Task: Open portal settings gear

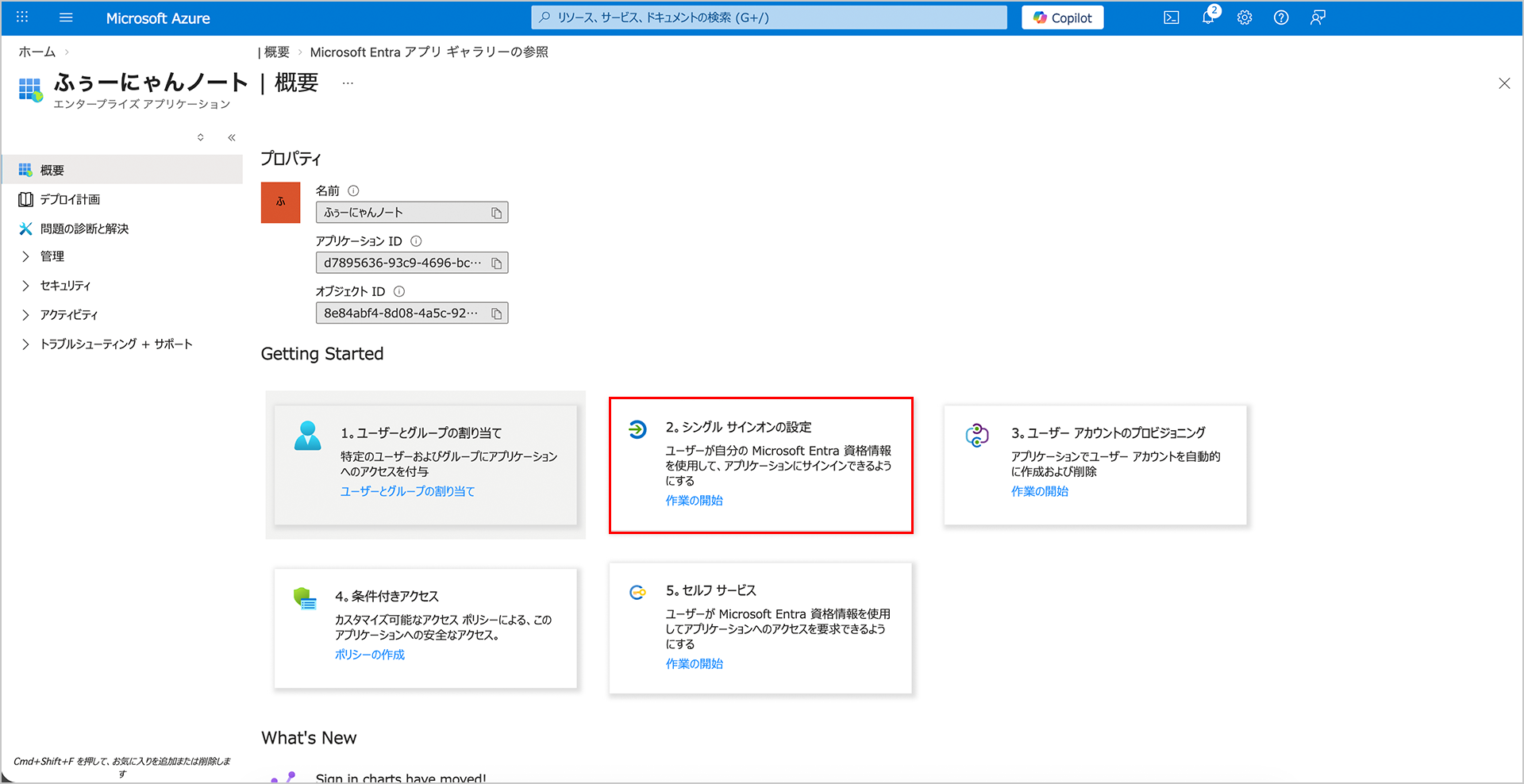Action: [1244, 17]
